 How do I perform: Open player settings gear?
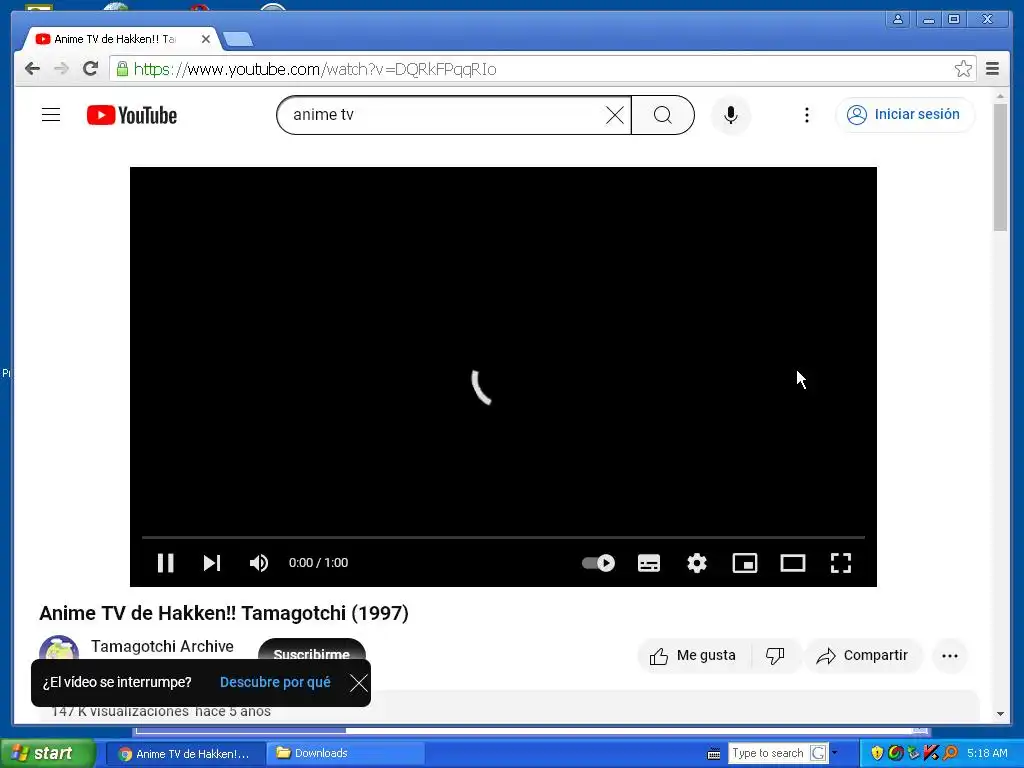697,563
